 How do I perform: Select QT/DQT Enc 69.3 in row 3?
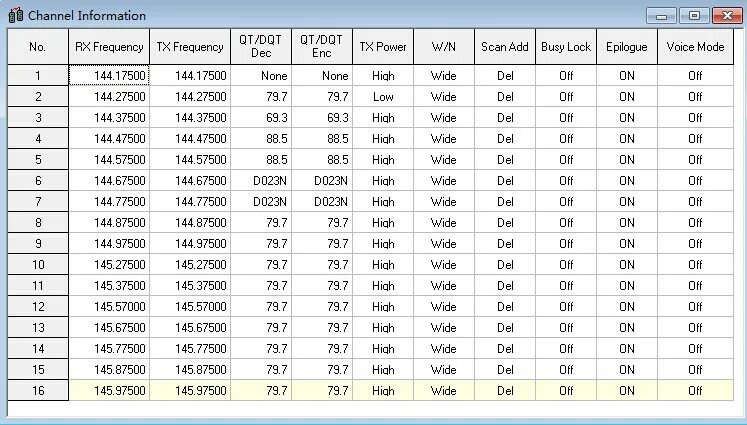tap(322, 118)
